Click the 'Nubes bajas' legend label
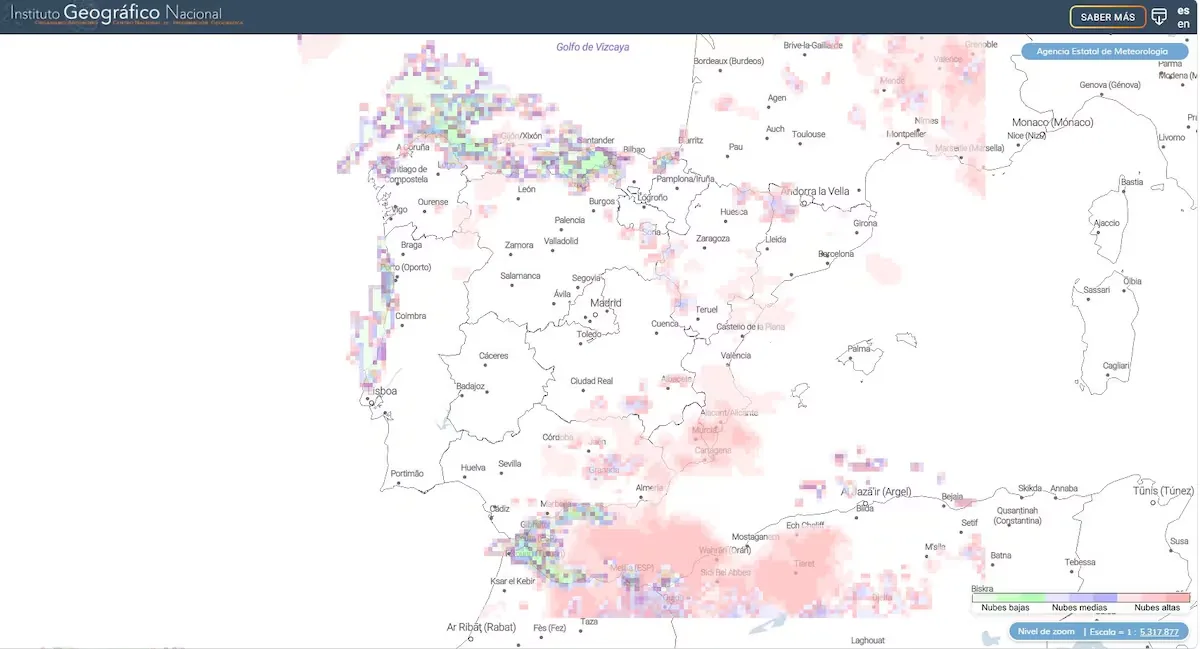 coord(1006,607)
